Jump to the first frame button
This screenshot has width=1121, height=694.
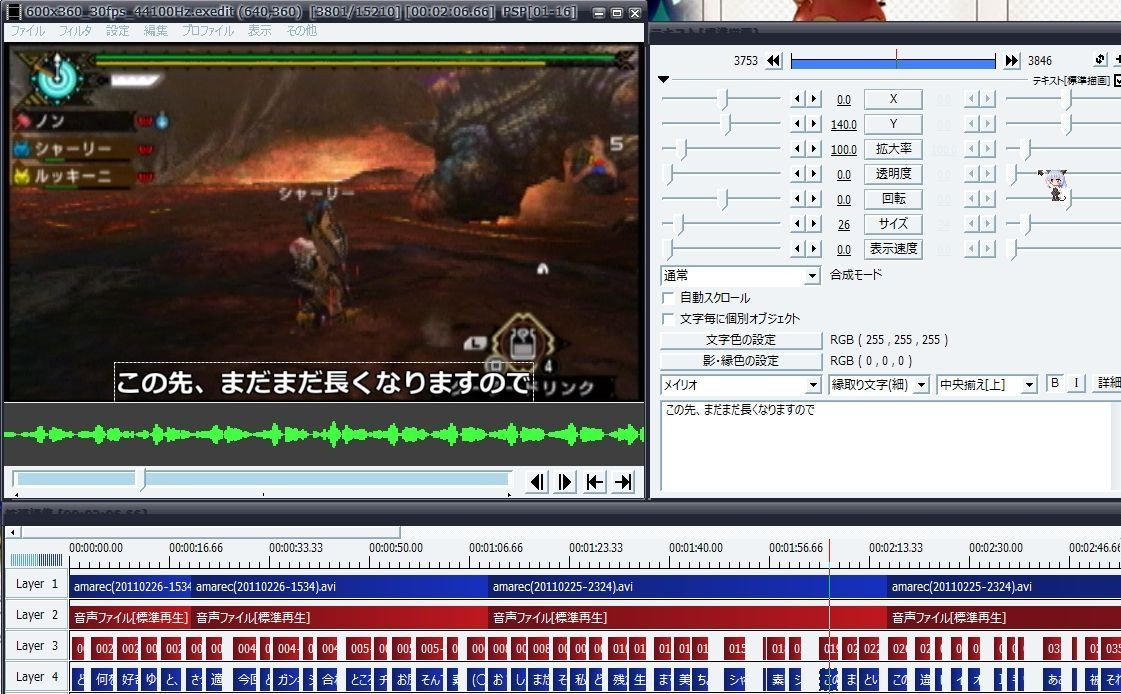tap(595, 482)
